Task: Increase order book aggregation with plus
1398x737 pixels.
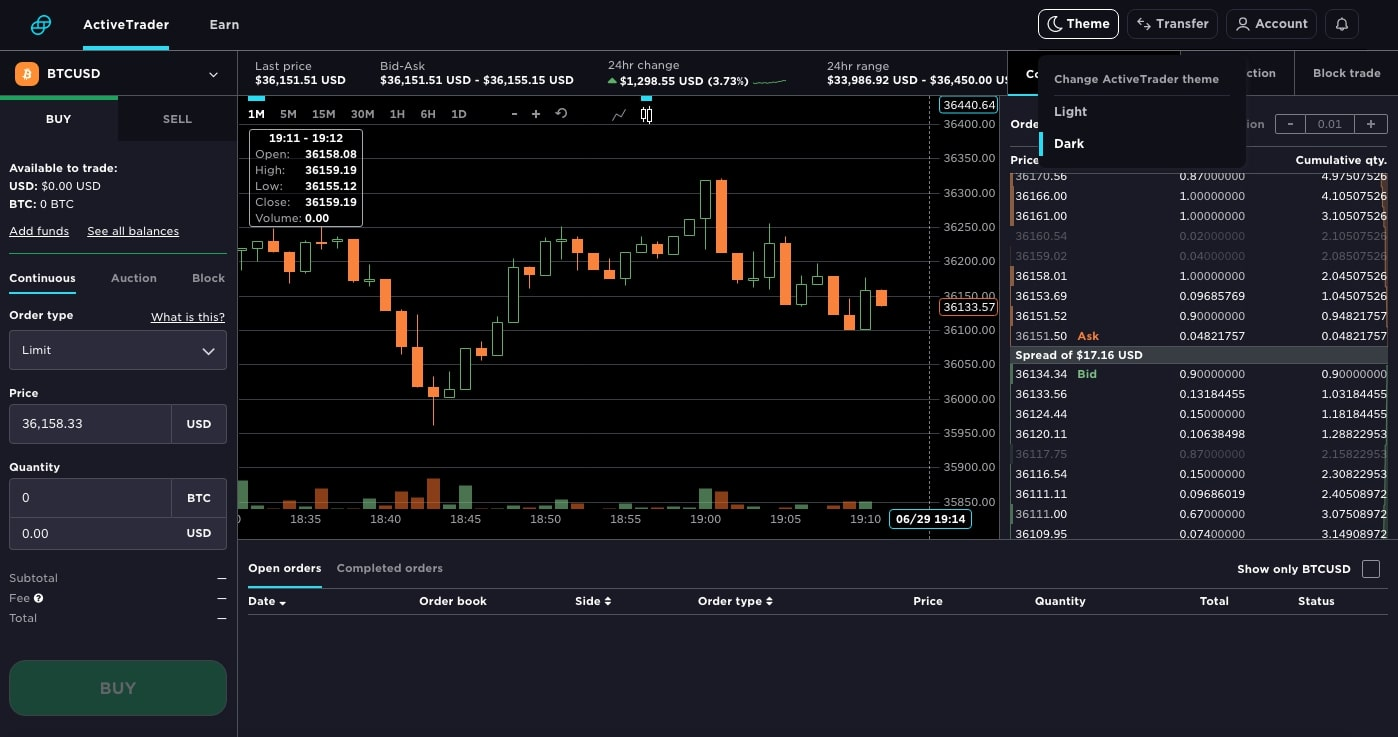Action: [1370, 124]
